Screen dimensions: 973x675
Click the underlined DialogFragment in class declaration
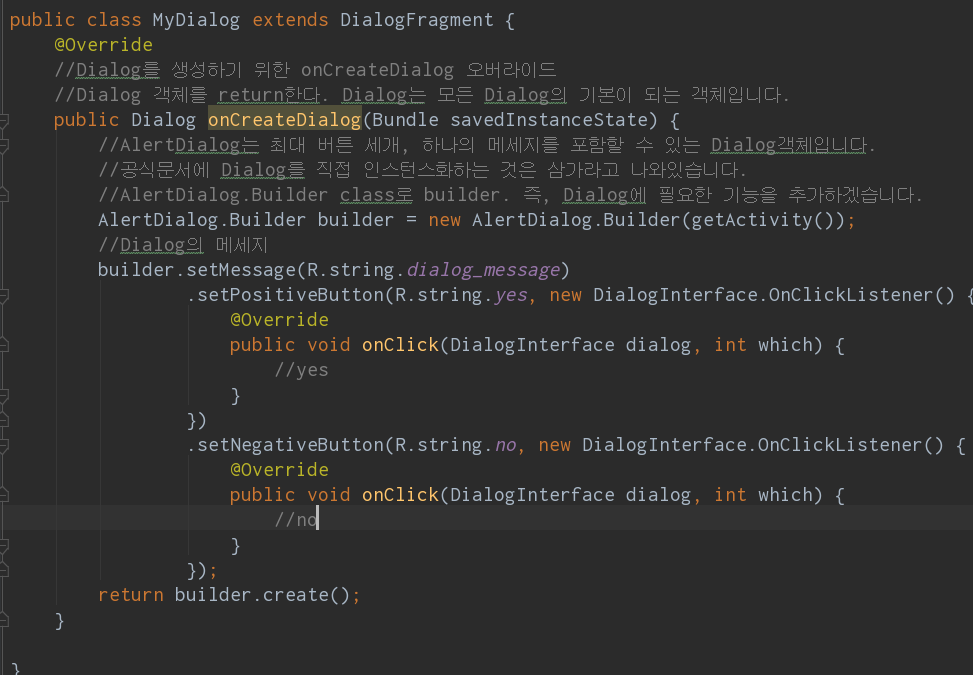tap(414, 19)
